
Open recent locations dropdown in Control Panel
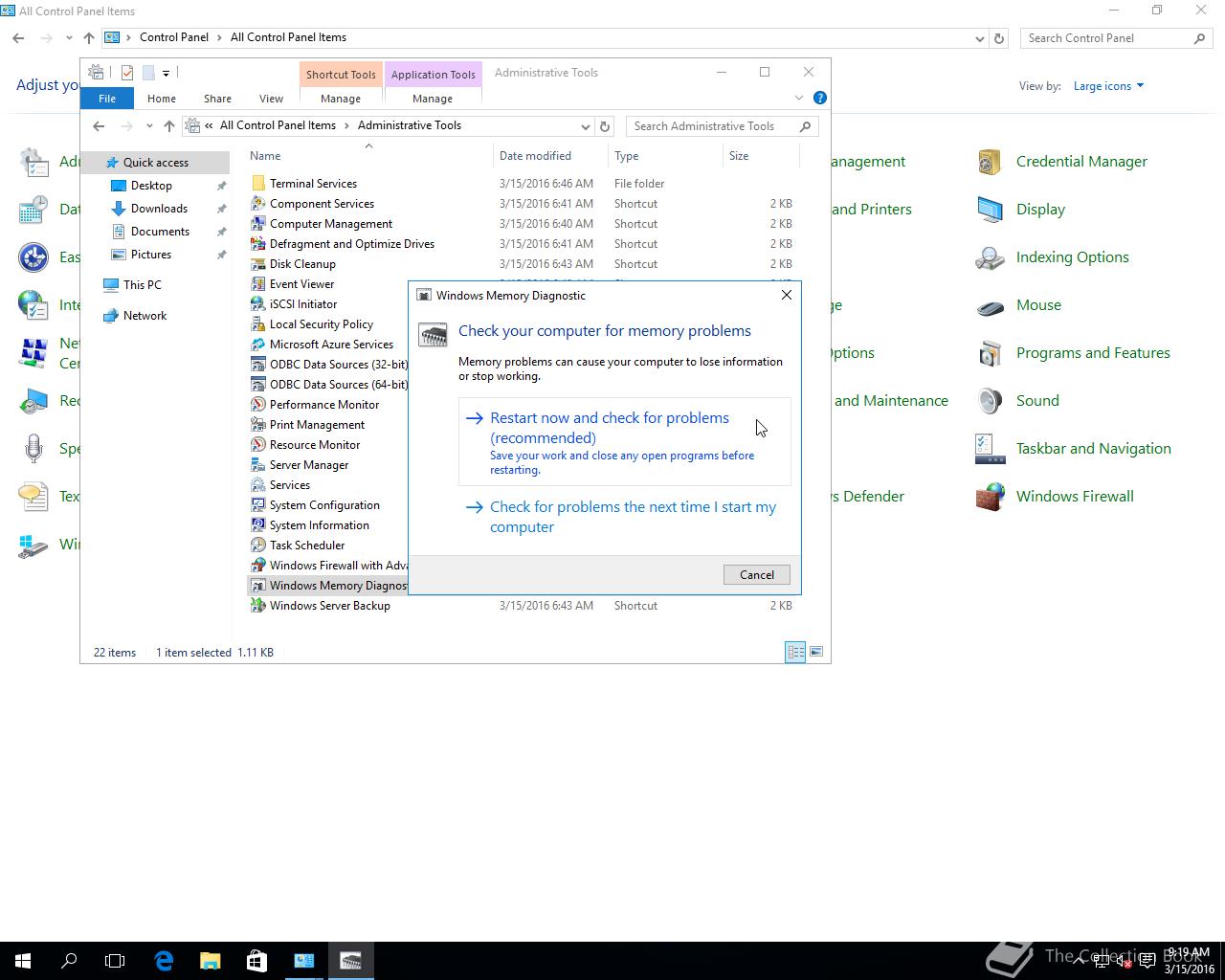point(69,38)
